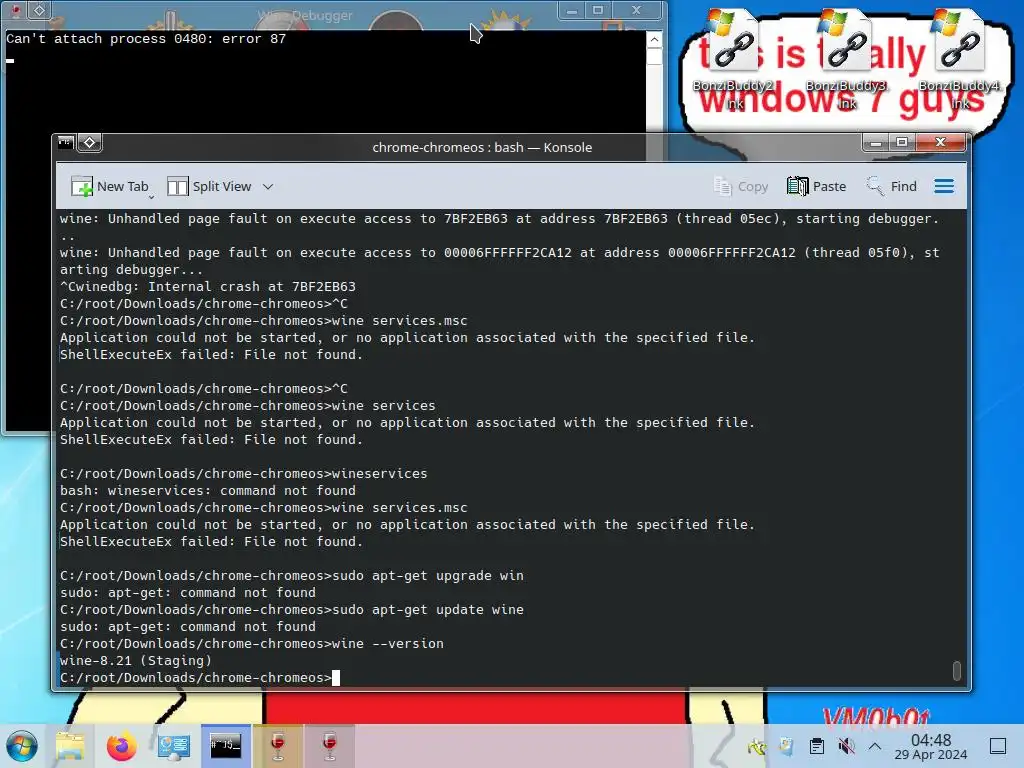Unmute the audio volume tray icon
The width and height of the screenshot is (1024, 768).
(x=846, y=746)
